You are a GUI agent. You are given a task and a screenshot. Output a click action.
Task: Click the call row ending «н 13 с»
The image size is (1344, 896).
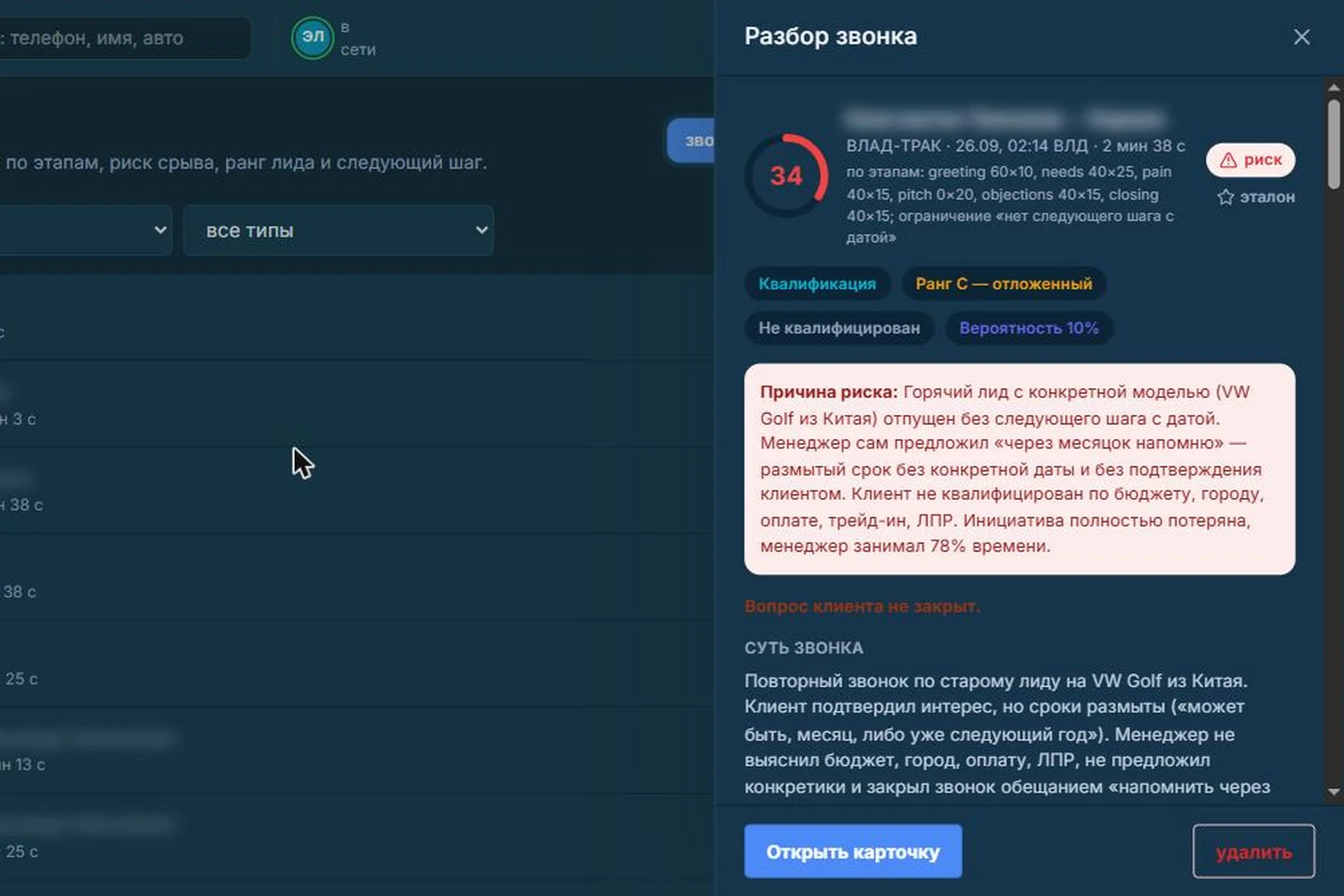pyautogui.click(x=357, y=751)
